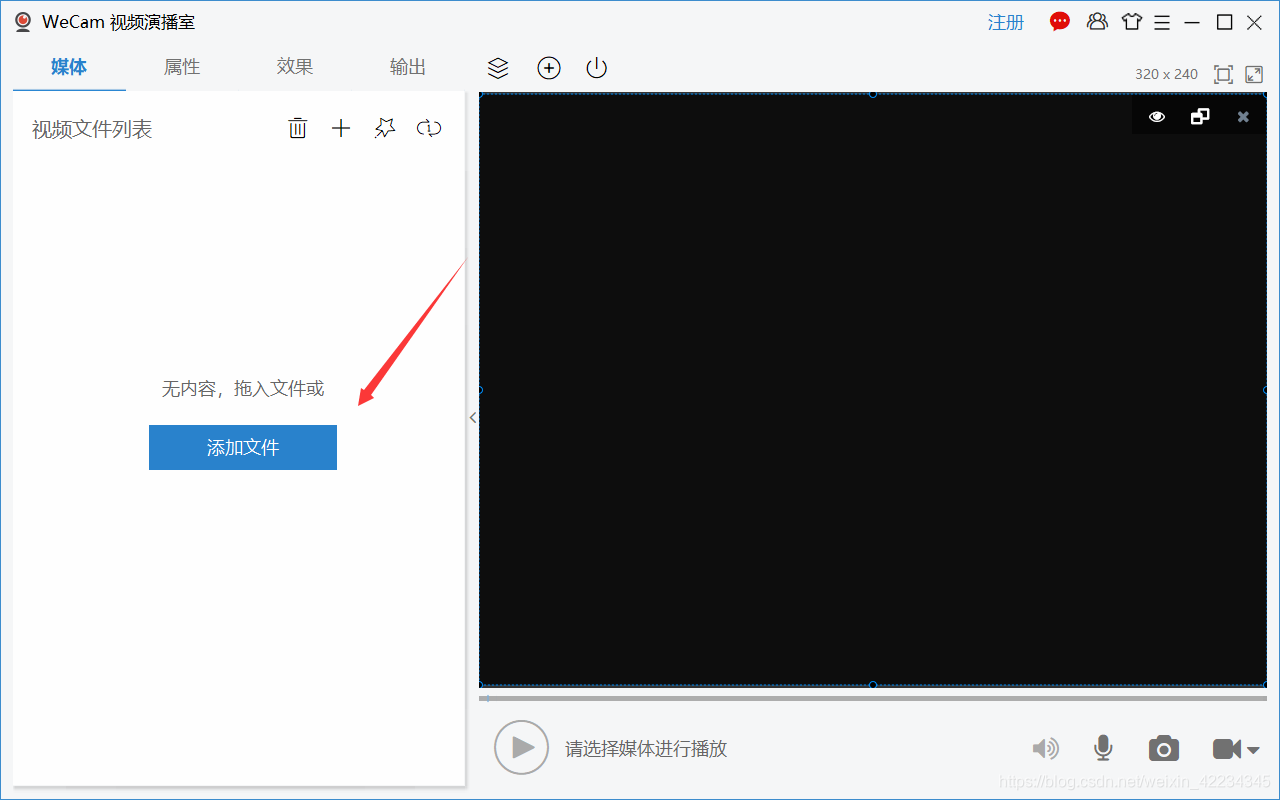
Task: Click the circled plus add-source icon
Action: [549, 68]
